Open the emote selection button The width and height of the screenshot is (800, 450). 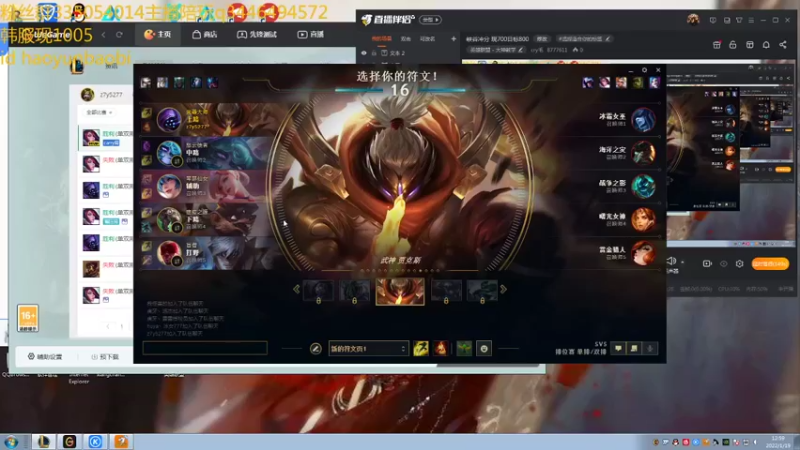(484, 348)
